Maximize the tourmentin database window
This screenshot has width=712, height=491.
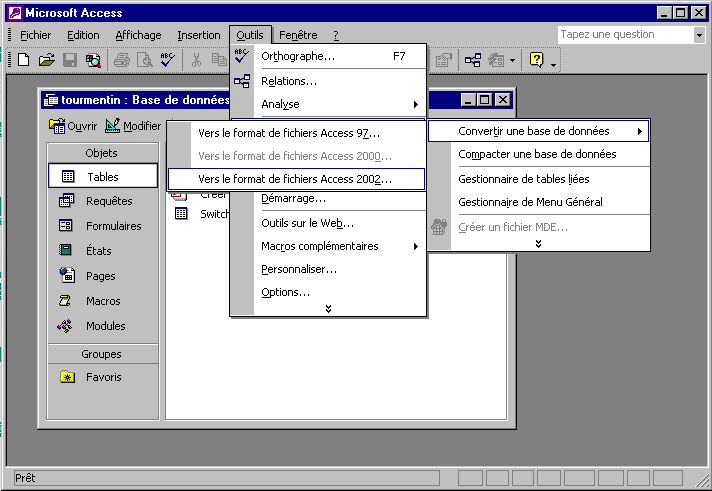coord(485,99)
